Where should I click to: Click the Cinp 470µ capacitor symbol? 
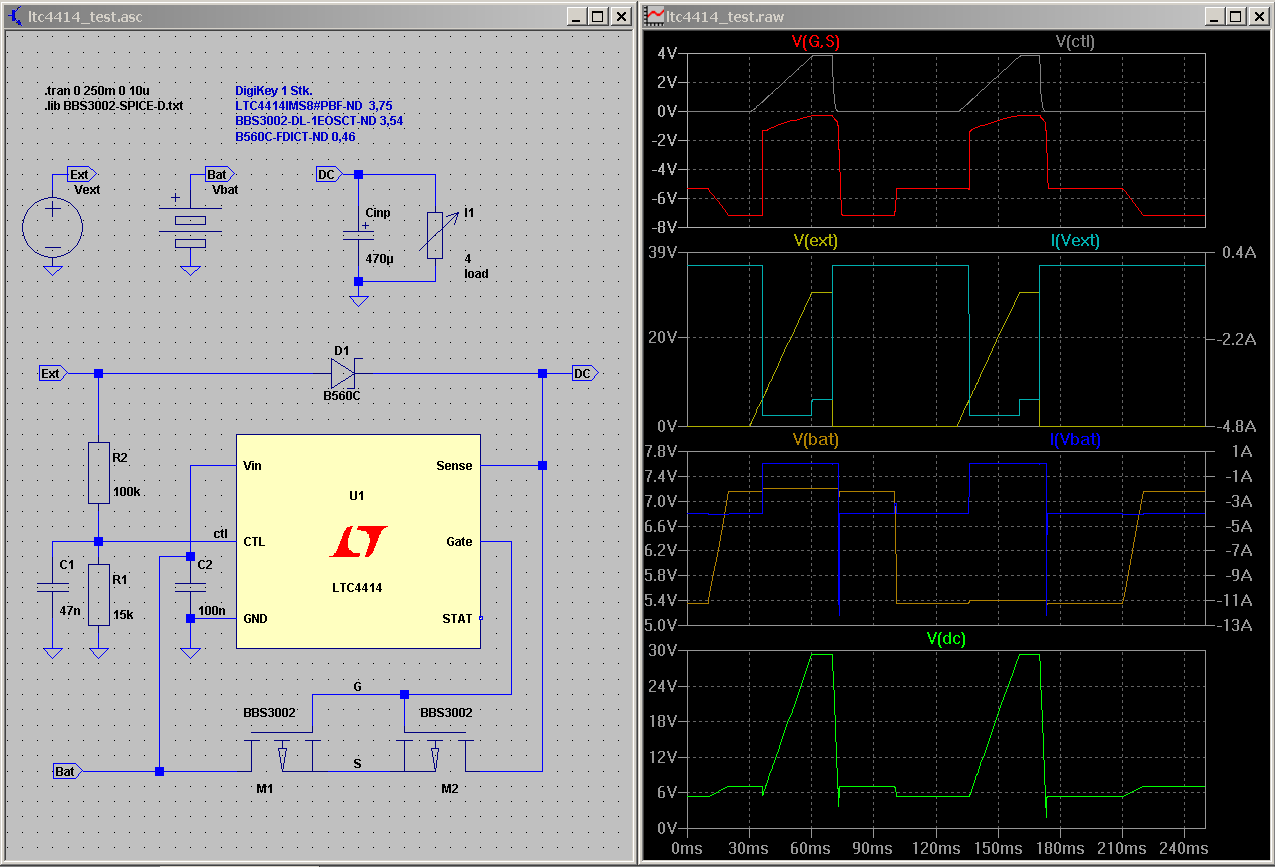point(358,235)
